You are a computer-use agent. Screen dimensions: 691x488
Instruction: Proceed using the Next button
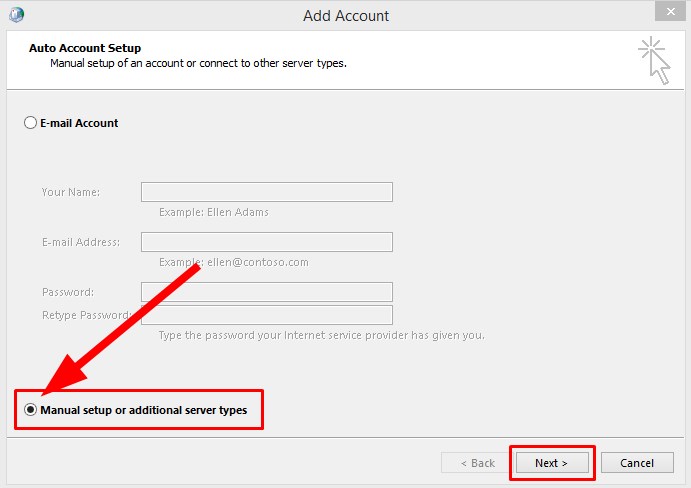pyautogui.click(x=552, y=463)
